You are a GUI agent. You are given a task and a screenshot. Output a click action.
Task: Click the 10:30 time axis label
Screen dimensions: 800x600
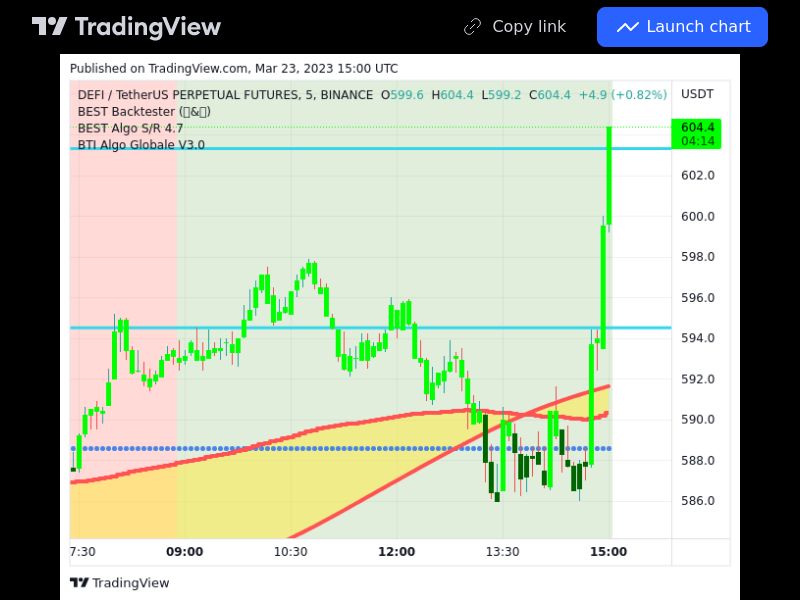291,552
